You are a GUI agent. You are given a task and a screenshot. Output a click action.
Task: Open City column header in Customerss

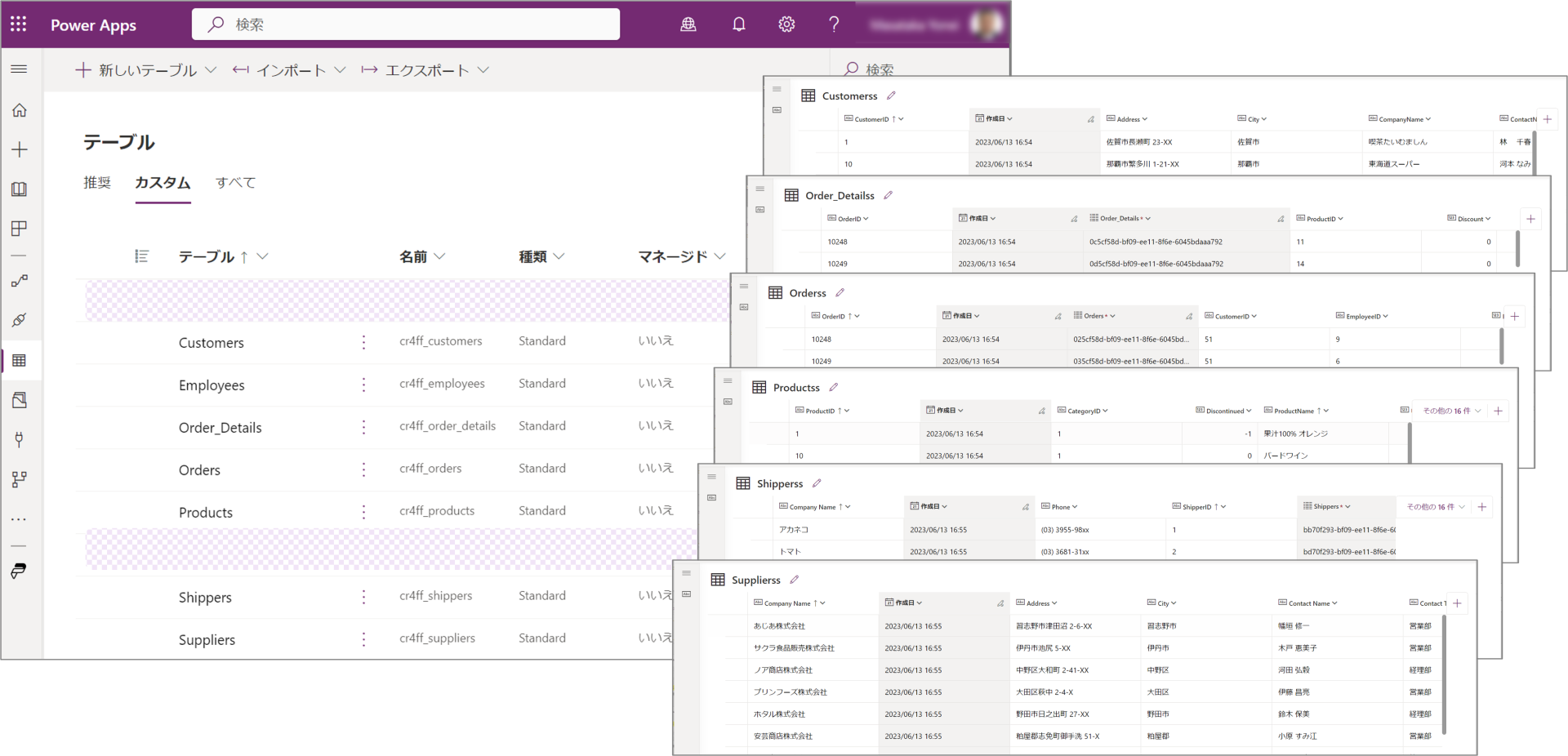tap(1252, 119)
